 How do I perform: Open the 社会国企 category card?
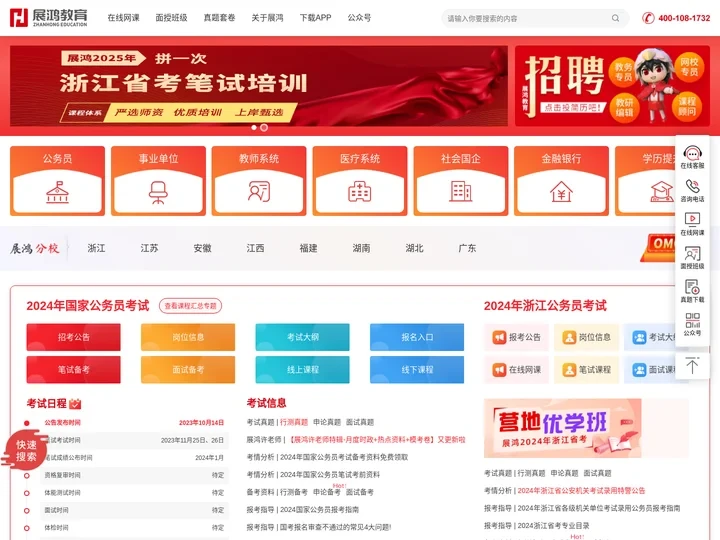(461, 180)
